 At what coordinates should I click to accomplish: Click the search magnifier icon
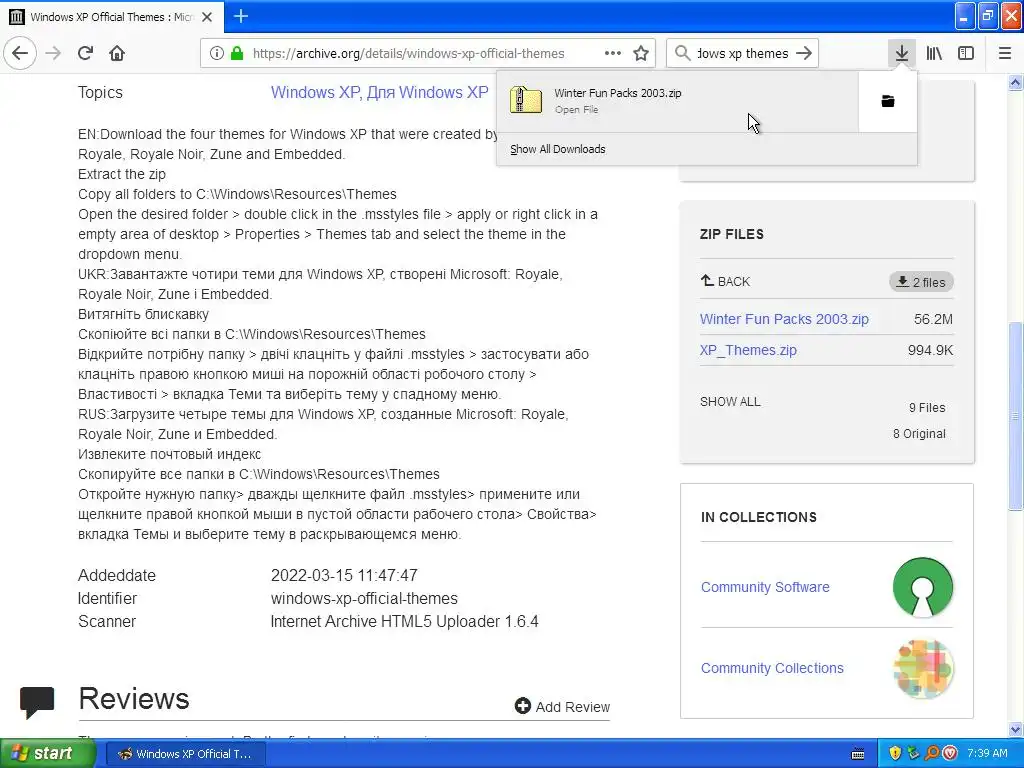(682, 53)
